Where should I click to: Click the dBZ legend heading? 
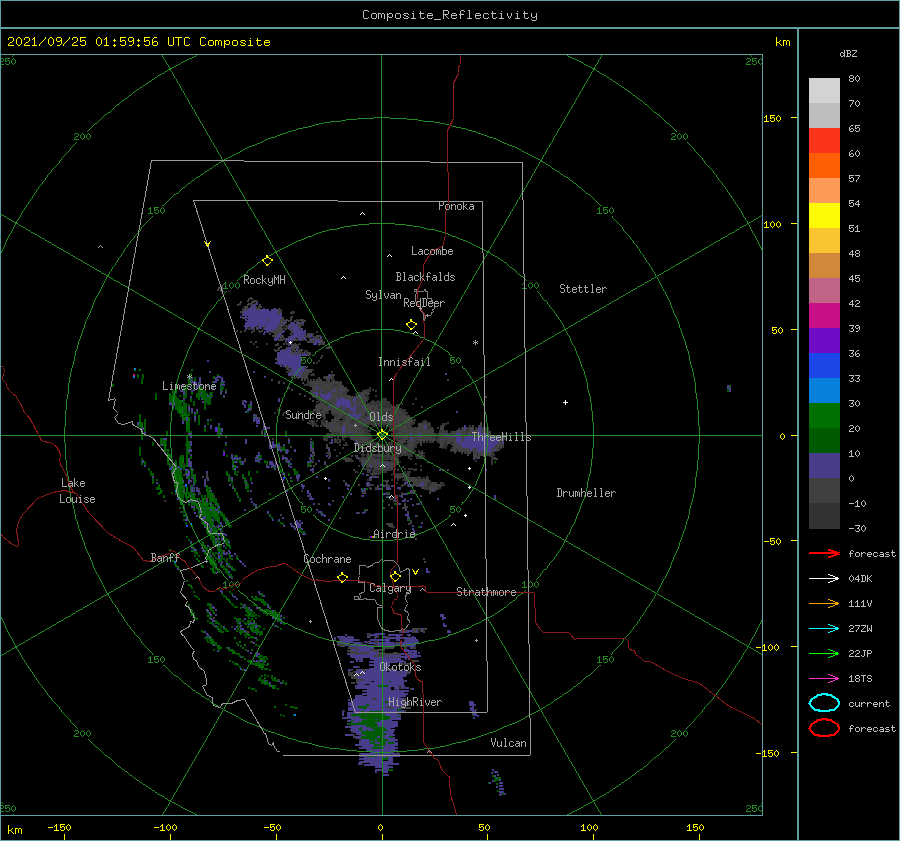pyautogui.click(x=848, y=53)
